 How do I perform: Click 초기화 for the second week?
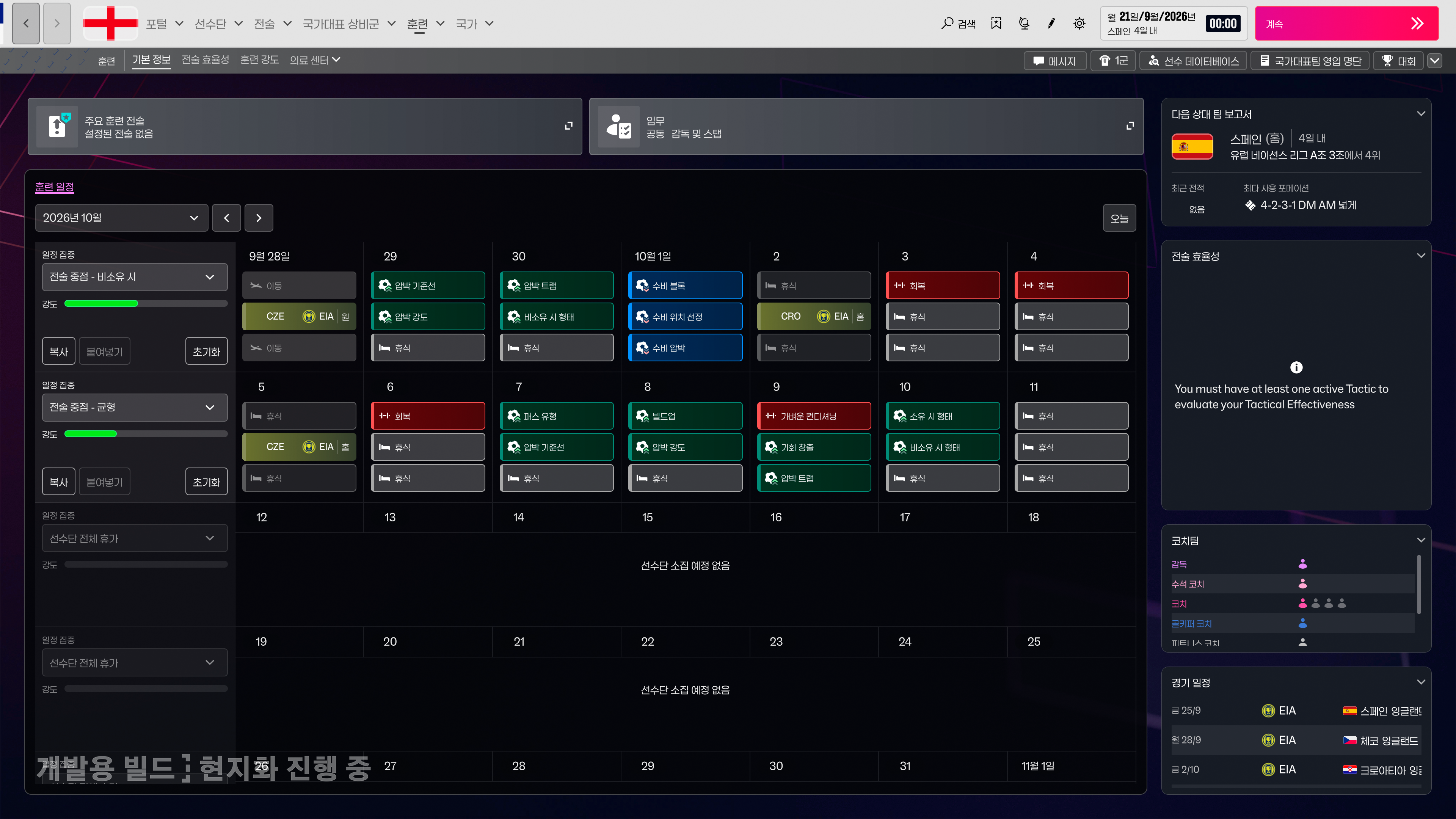[x=206, y=482]
